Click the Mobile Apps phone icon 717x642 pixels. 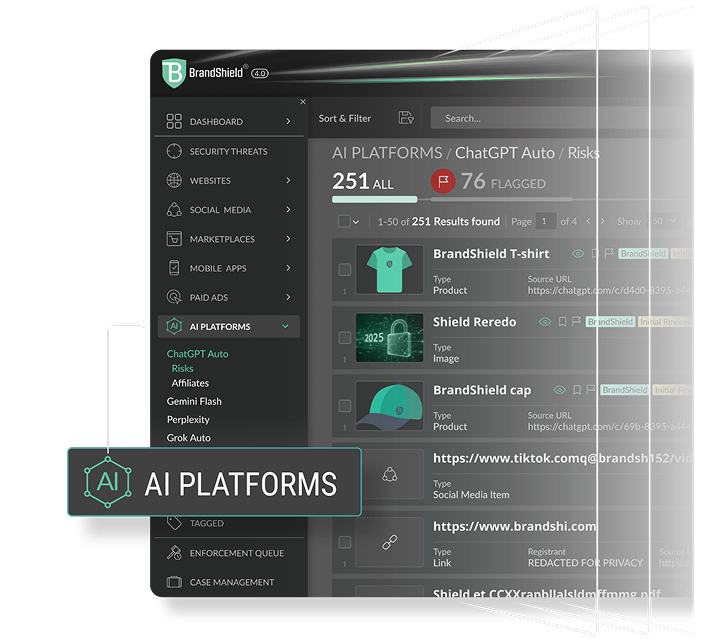[174, 268]
